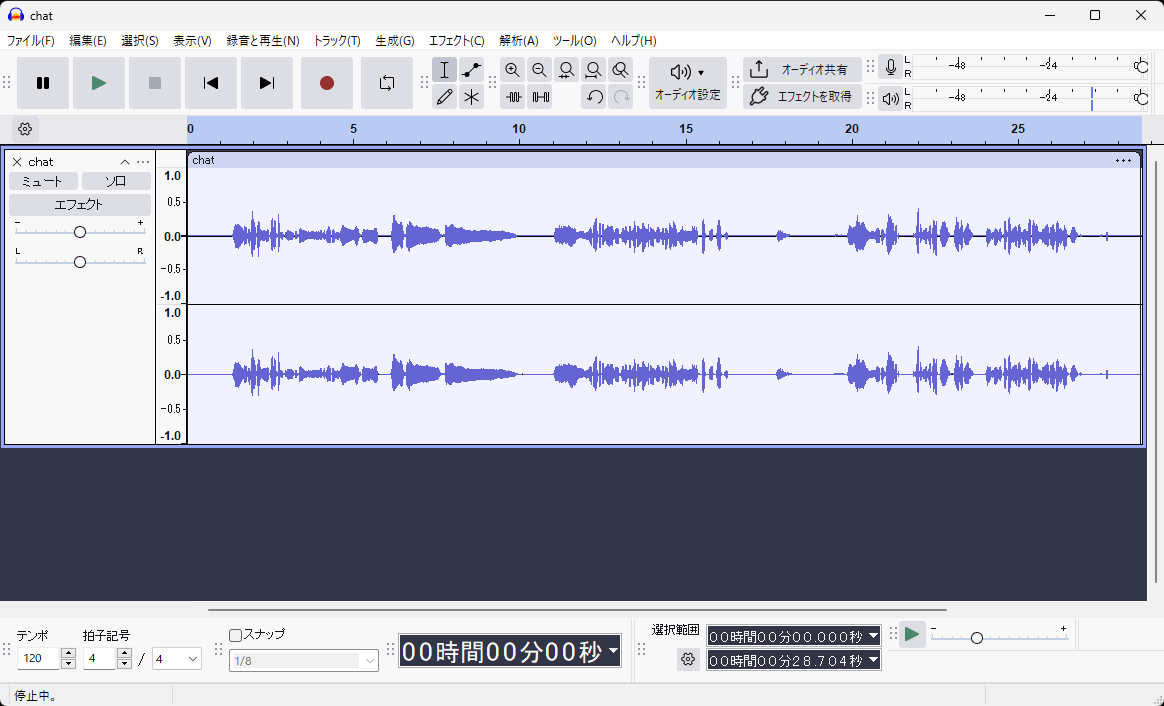Trim audio outside selection icon
Screen dimensions: 1164x706
pos(512,97)
